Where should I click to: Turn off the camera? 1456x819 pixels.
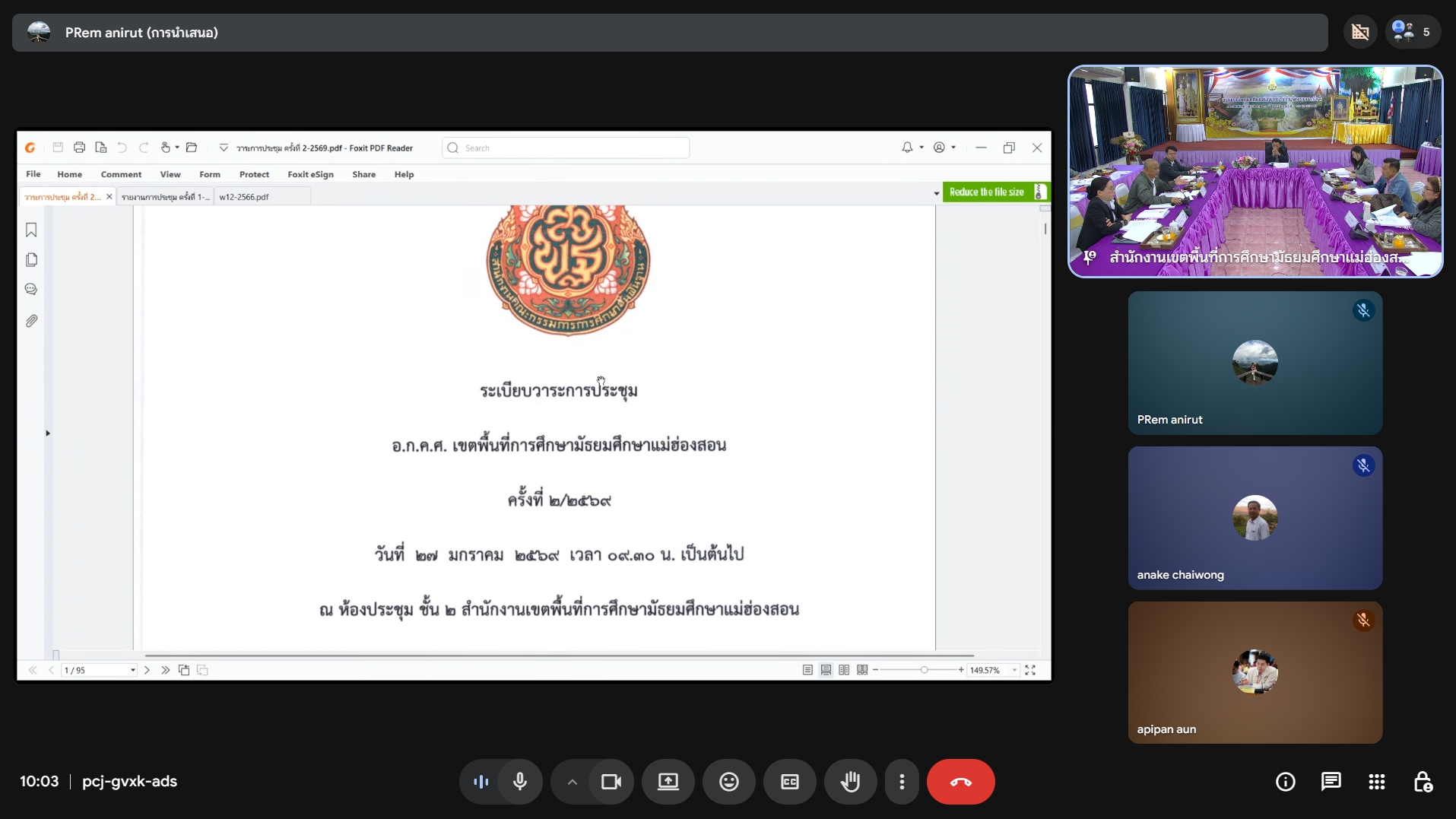(611, 782)
